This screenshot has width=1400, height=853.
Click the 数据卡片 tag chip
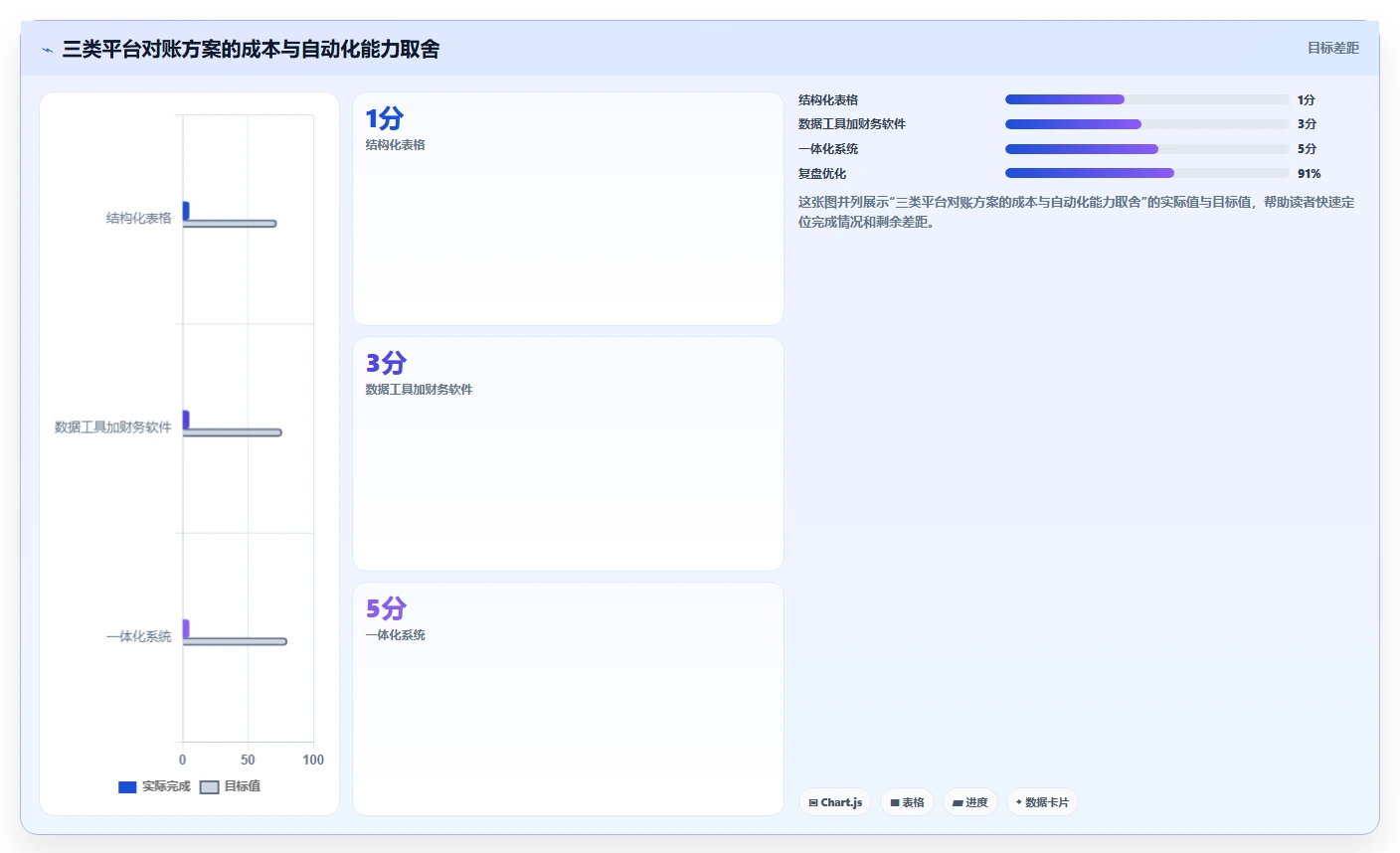1042,802
